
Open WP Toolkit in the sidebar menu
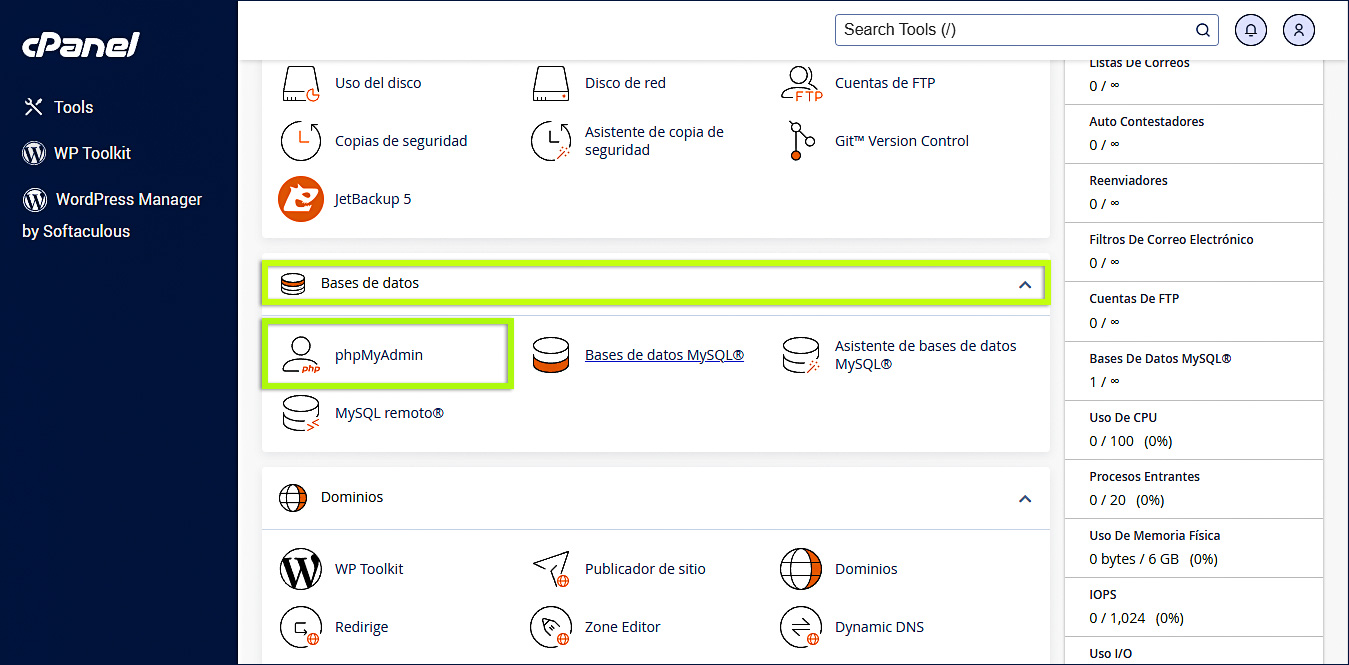[x=93, y=153]
